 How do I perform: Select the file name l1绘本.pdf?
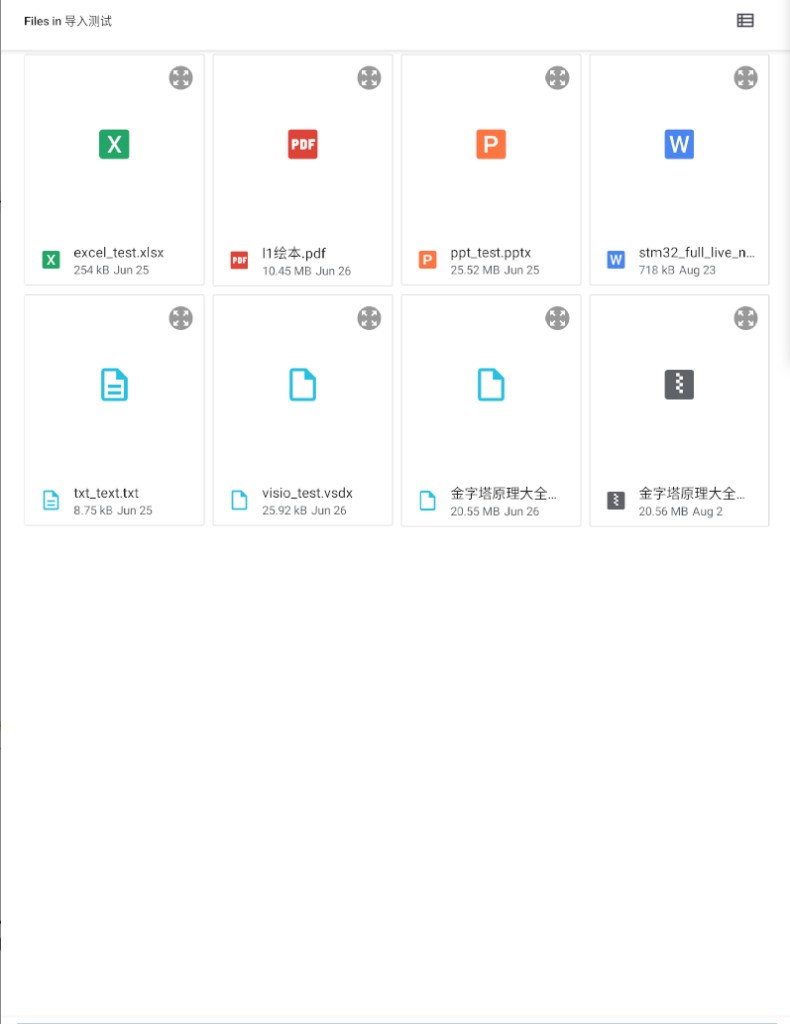tap(293, 253)
